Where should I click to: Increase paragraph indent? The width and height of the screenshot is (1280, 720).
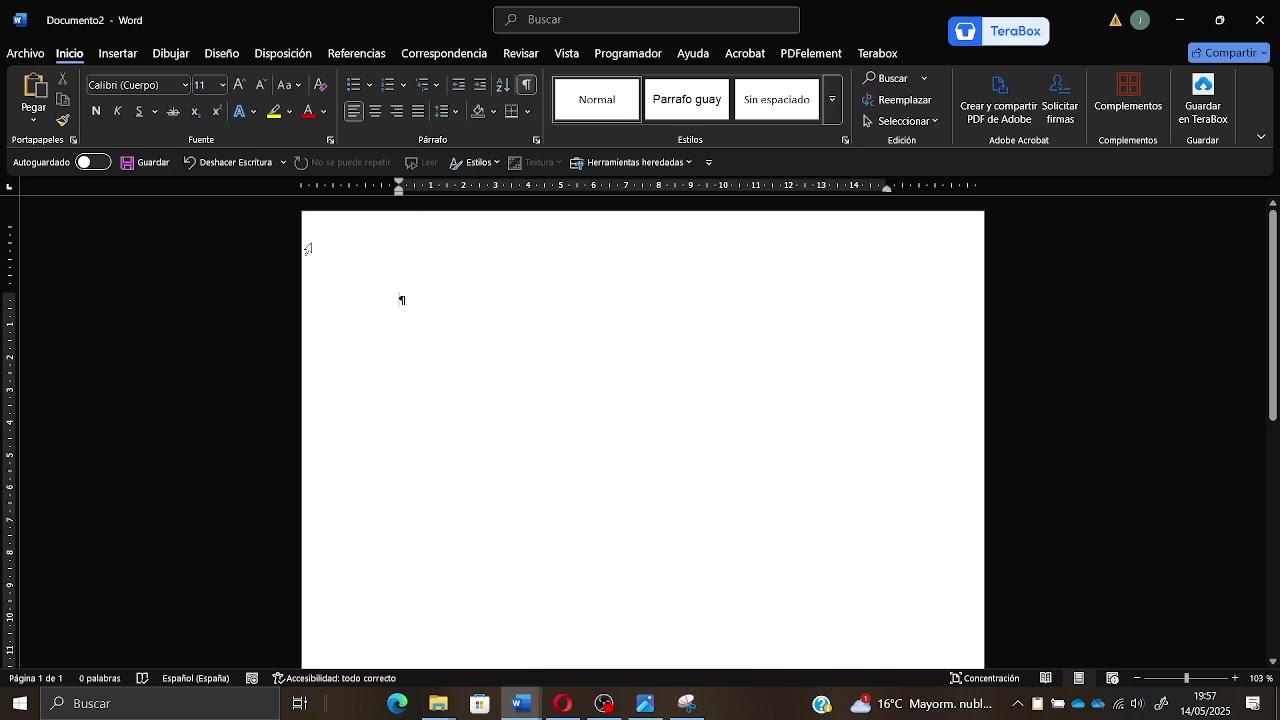coord(480,85)
